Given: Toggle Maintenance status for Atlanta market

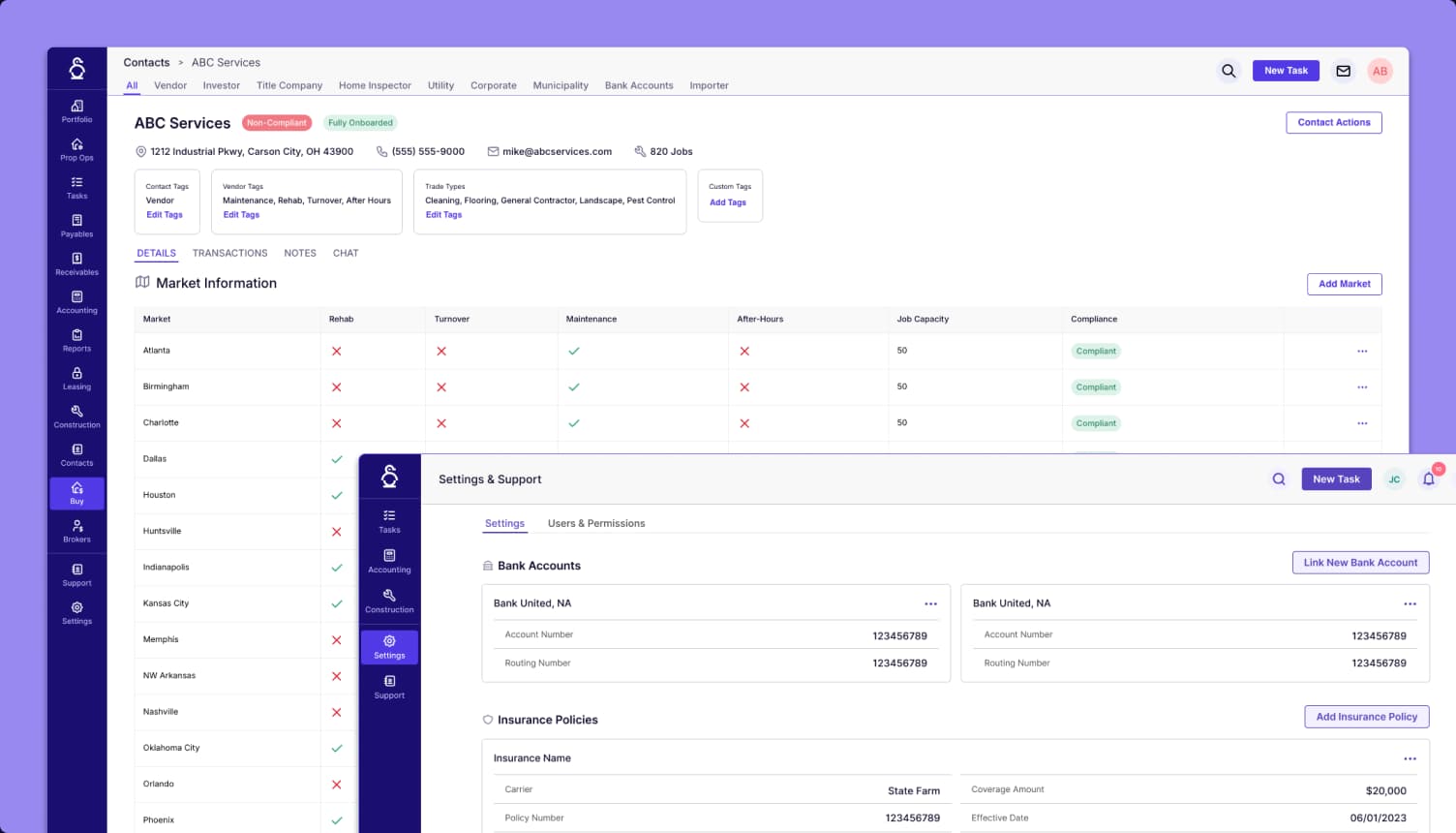Looking at the screenshot, I should coord(574,351).
